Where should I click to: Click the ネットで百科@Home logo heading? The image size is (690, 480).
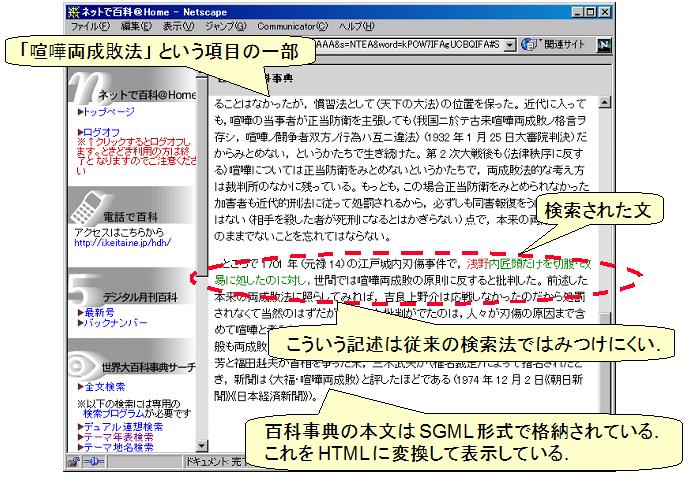[147, 95]
